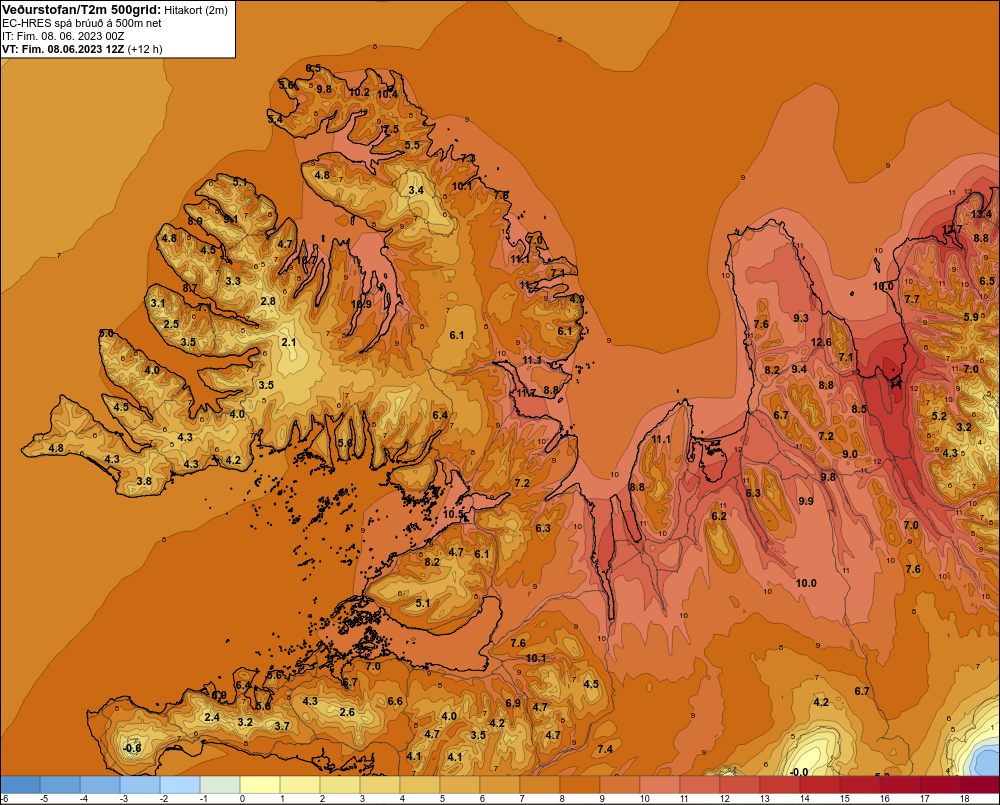Click the 2.4 temperature label
The height and width of the screenshot is (805, 1000).
click(x=212, y=717)
